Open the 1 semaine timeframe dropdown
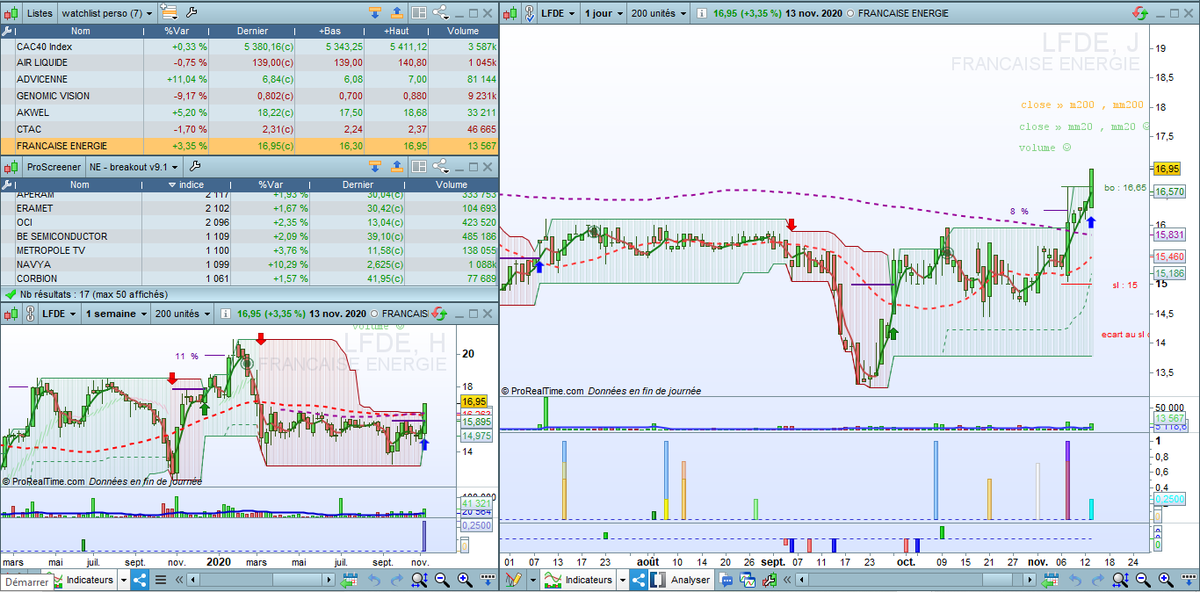 pyautogui.click(x=114, y=313)
